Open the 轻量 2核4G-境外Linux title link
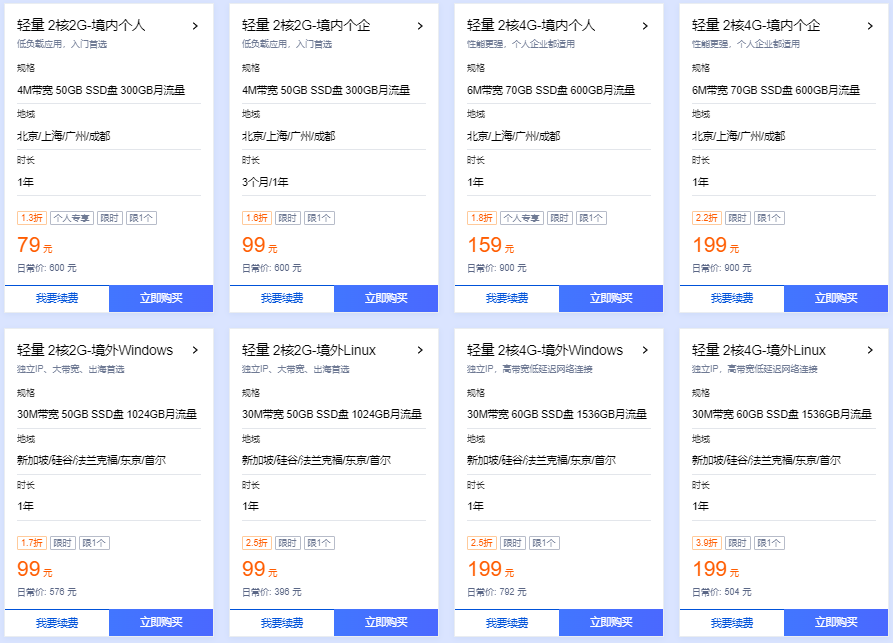The width and height of the screenshot is (893, 643). 759,350
